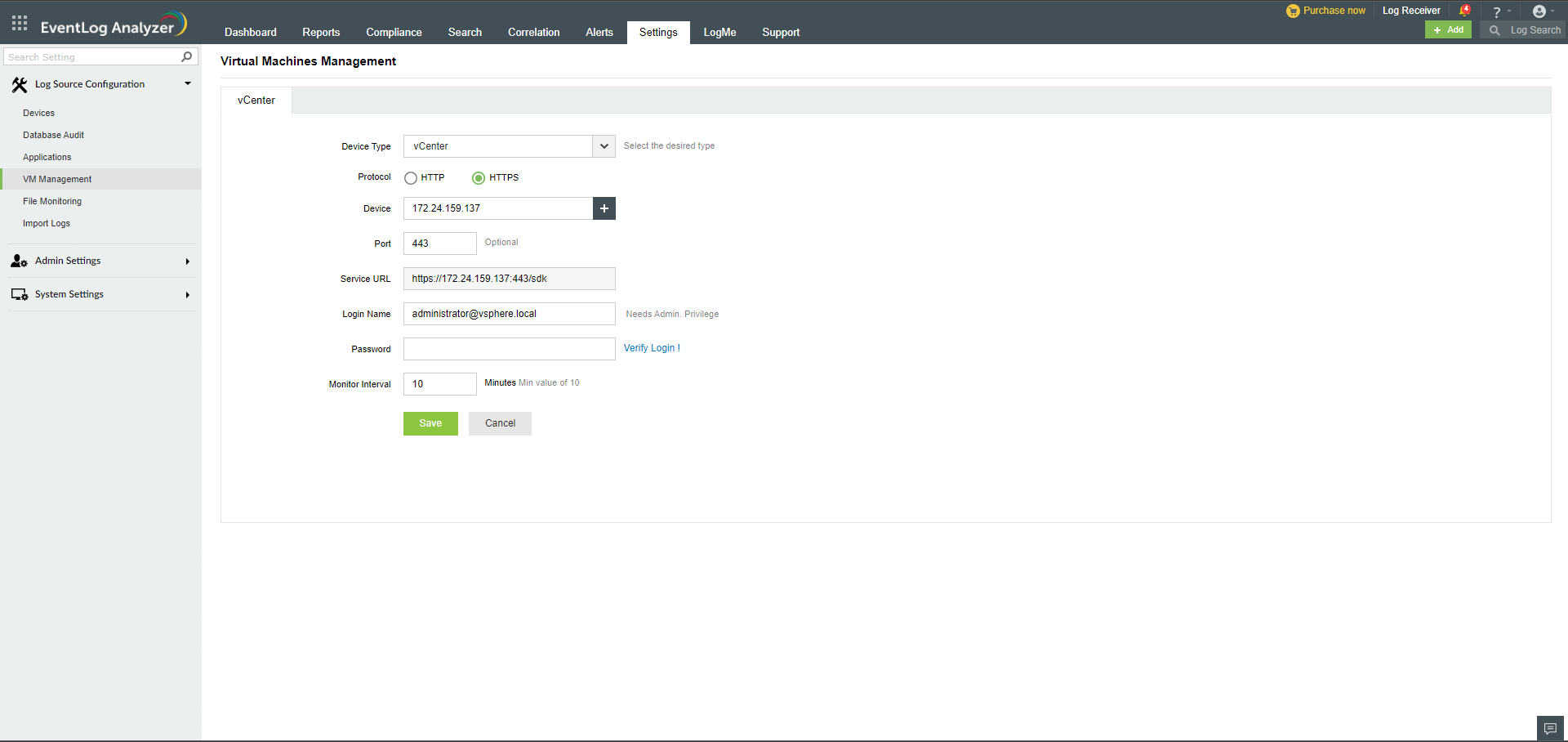Click the help question mark icon
This screenshot has height=742, width=1568.
point(1497,11)
